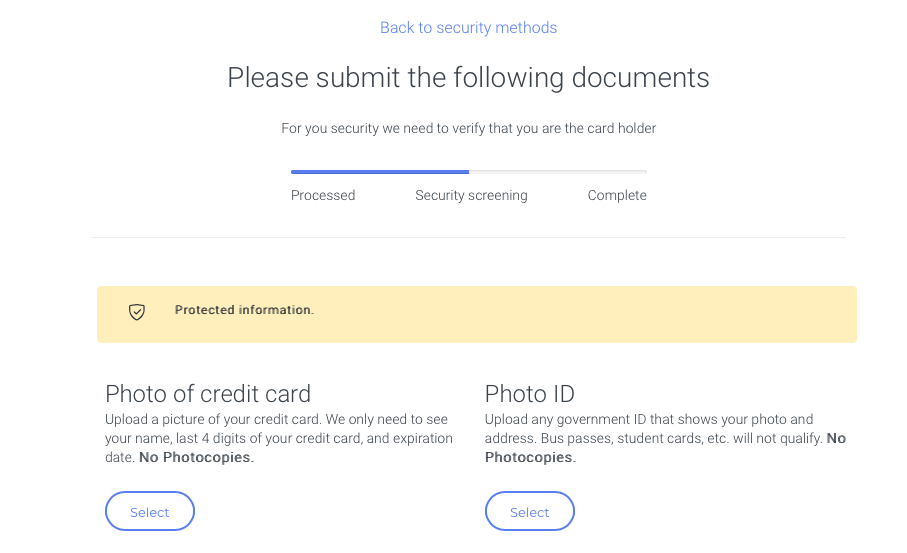
Task: Click the gray unfilled progress bar segment
Action: coord(558,172)
